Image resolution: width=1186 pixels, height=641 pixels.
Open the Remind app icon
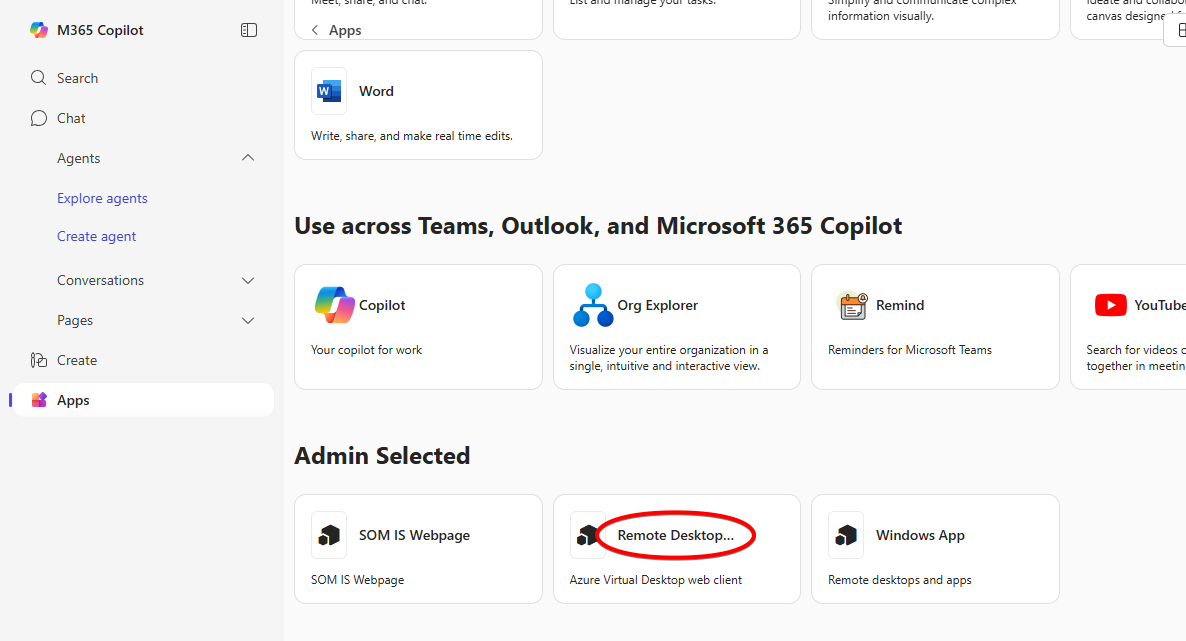point(852,305)
